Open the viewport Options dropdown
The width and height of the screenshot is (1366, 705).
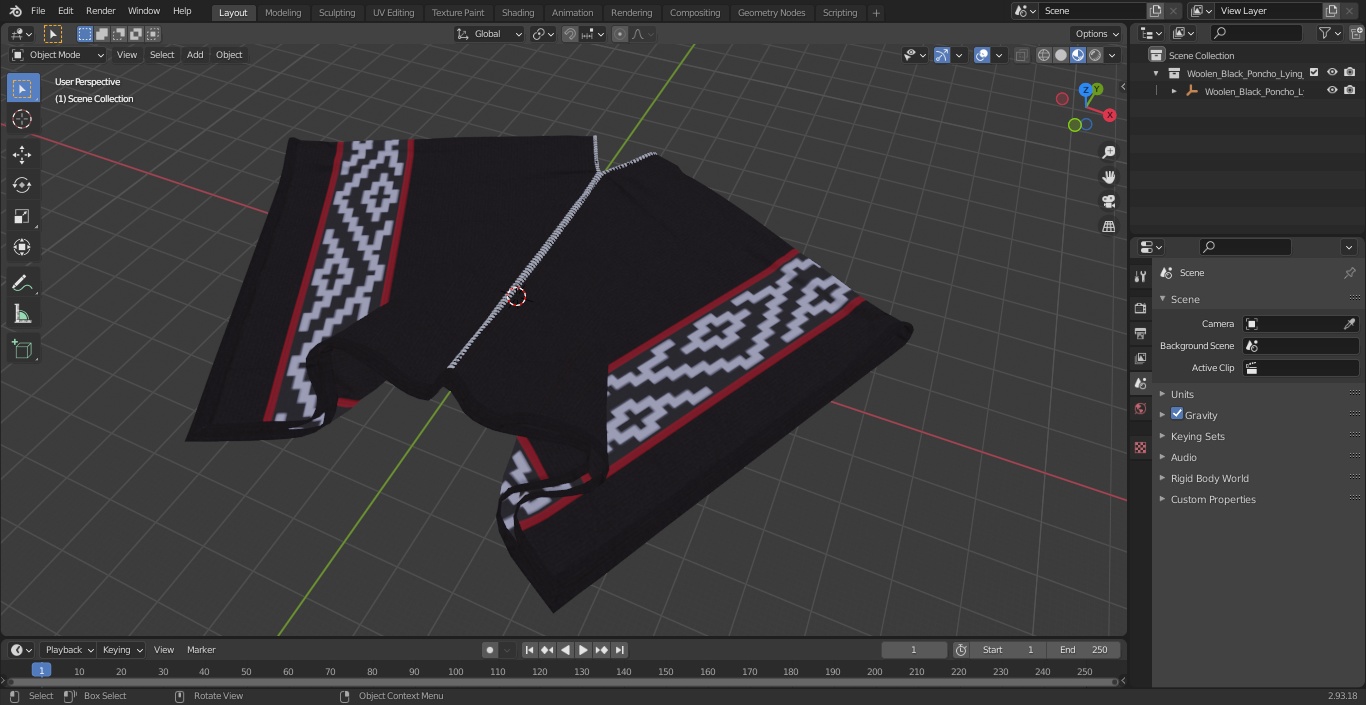tap(1097, 34)
